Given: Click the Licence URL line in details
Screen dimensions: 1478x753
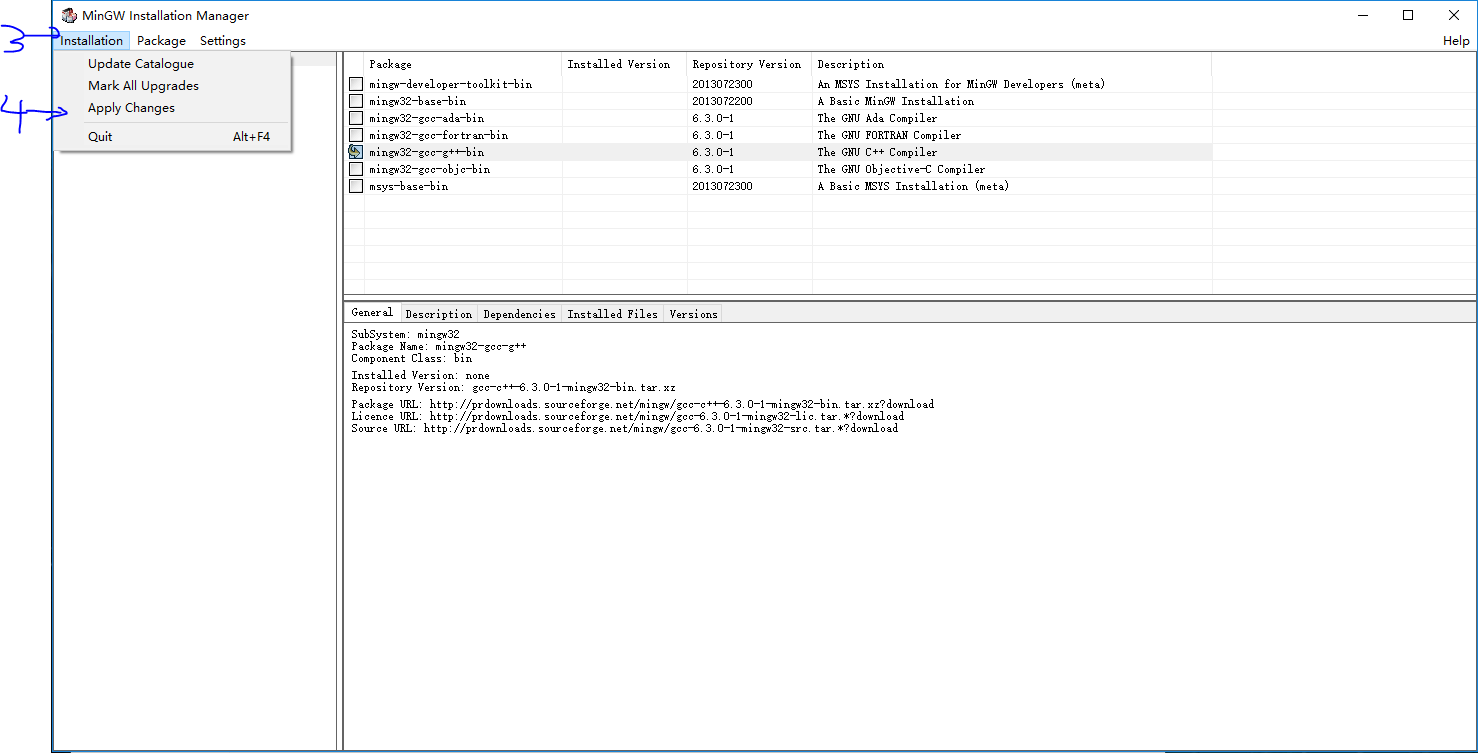Looking at the screenshot, I should pyautogui.click(x=627, y=416).
